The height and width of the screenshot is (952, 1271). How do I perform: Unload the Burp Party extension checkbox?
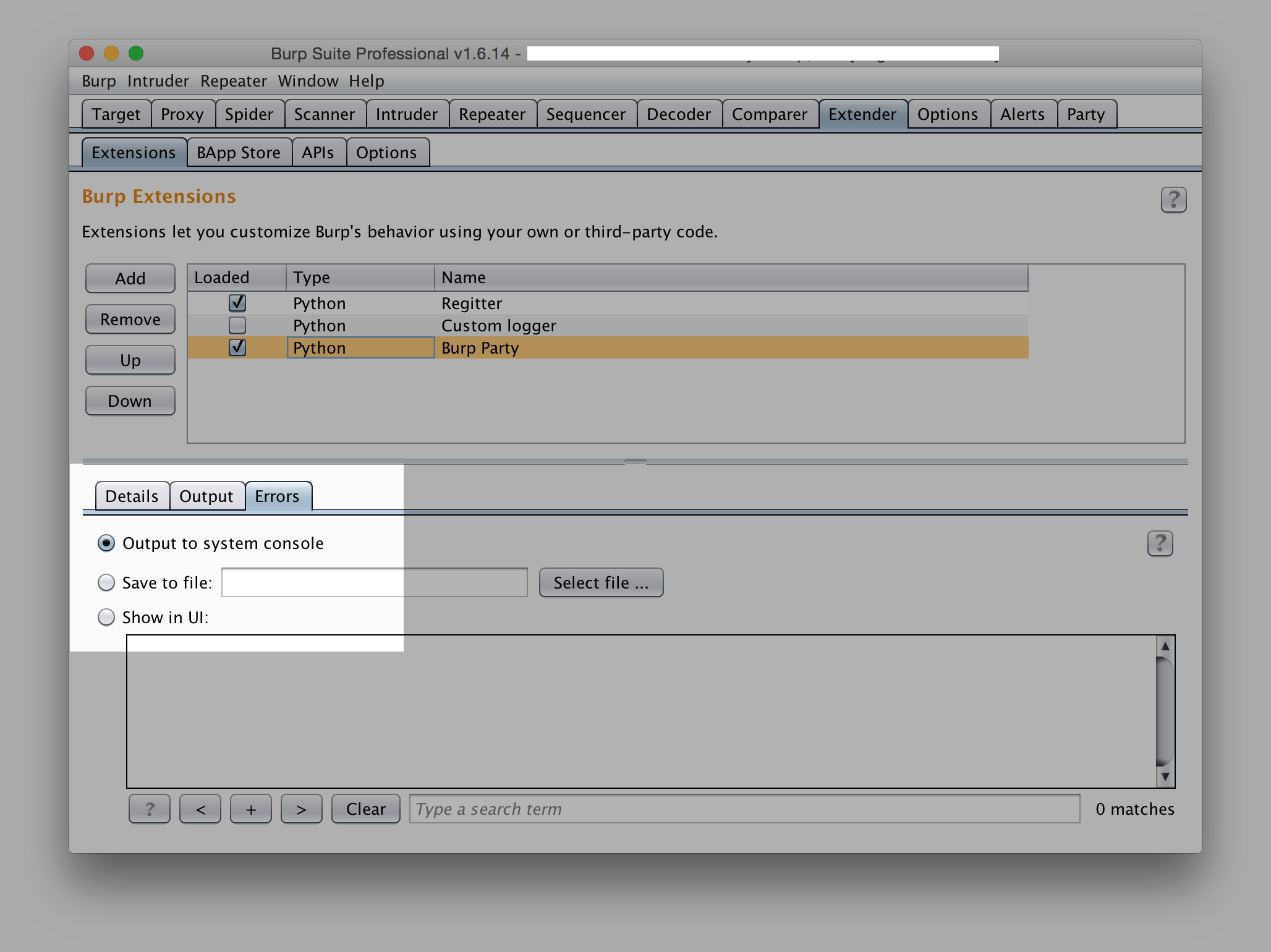[x=237, y=347]
